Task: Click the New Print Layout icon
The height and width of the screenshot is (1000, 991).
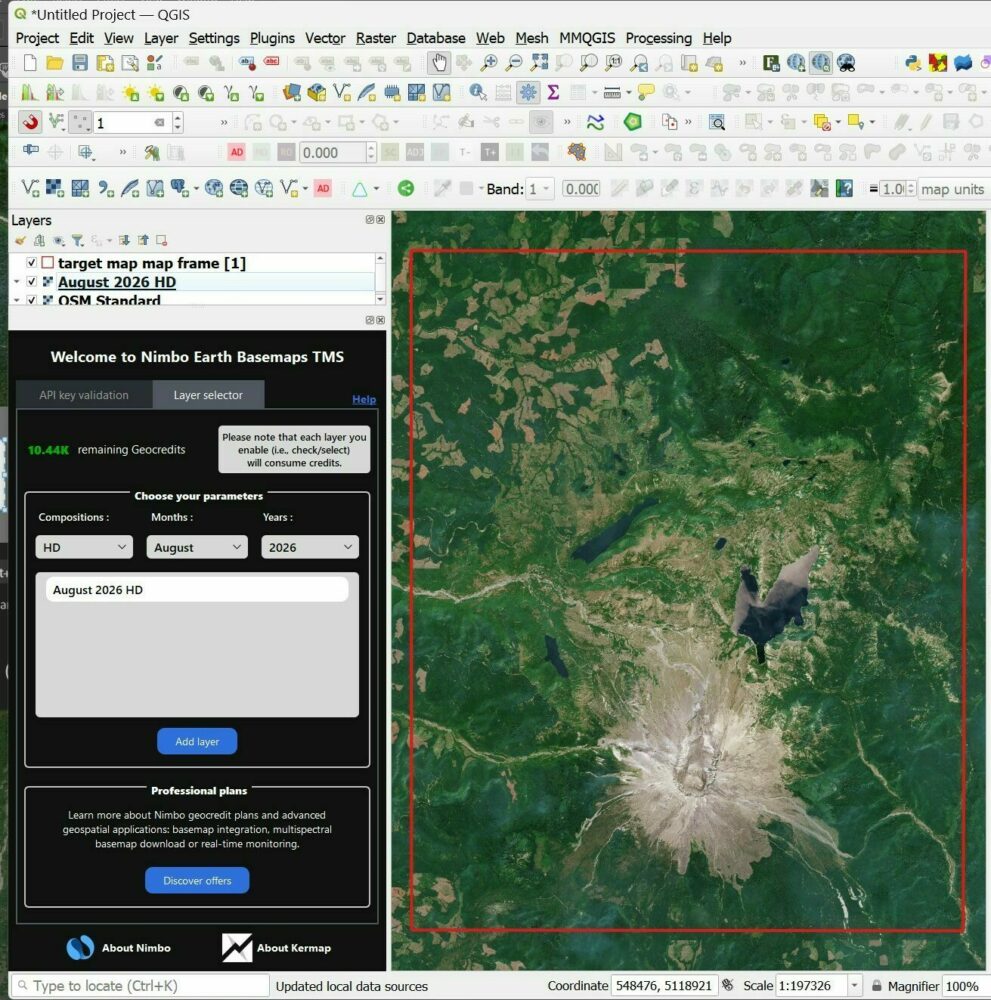Action: click(x=105, y=62)
